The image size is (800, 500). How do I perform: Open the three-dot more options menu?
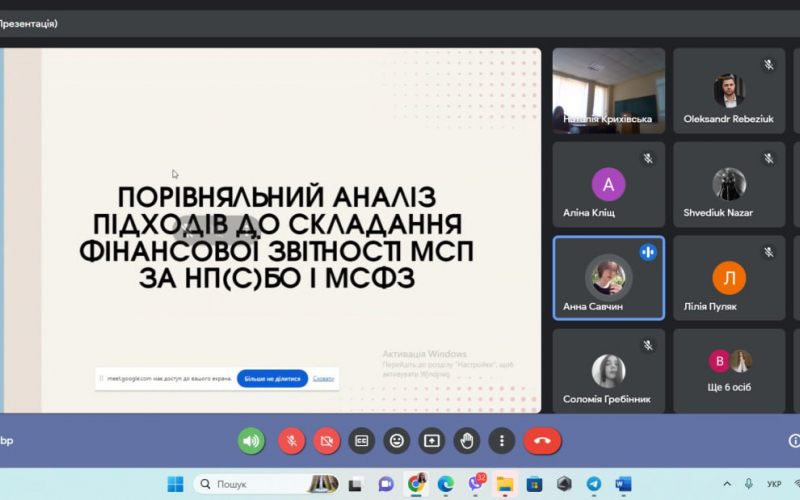coord(501,440)
